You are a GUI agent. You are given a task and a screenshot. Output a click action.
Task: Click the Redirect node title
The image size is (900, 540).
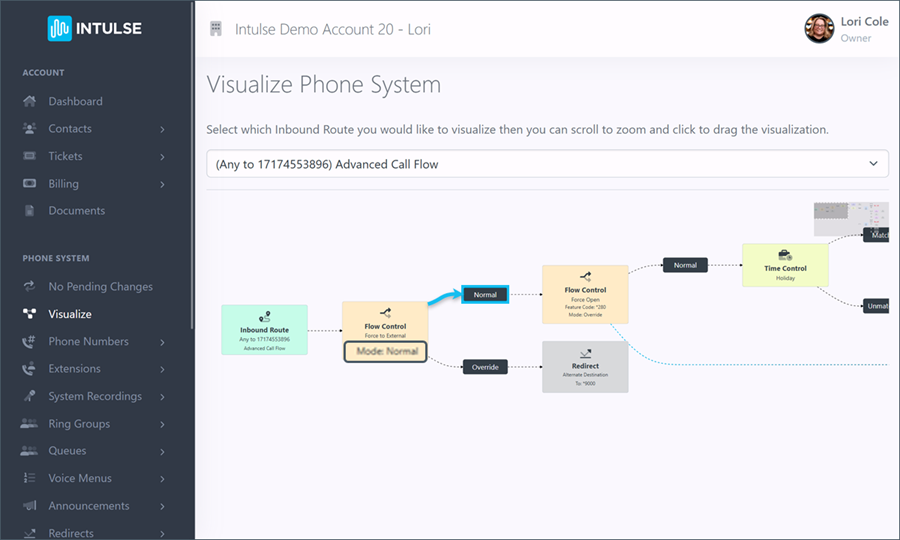(585, 366)
